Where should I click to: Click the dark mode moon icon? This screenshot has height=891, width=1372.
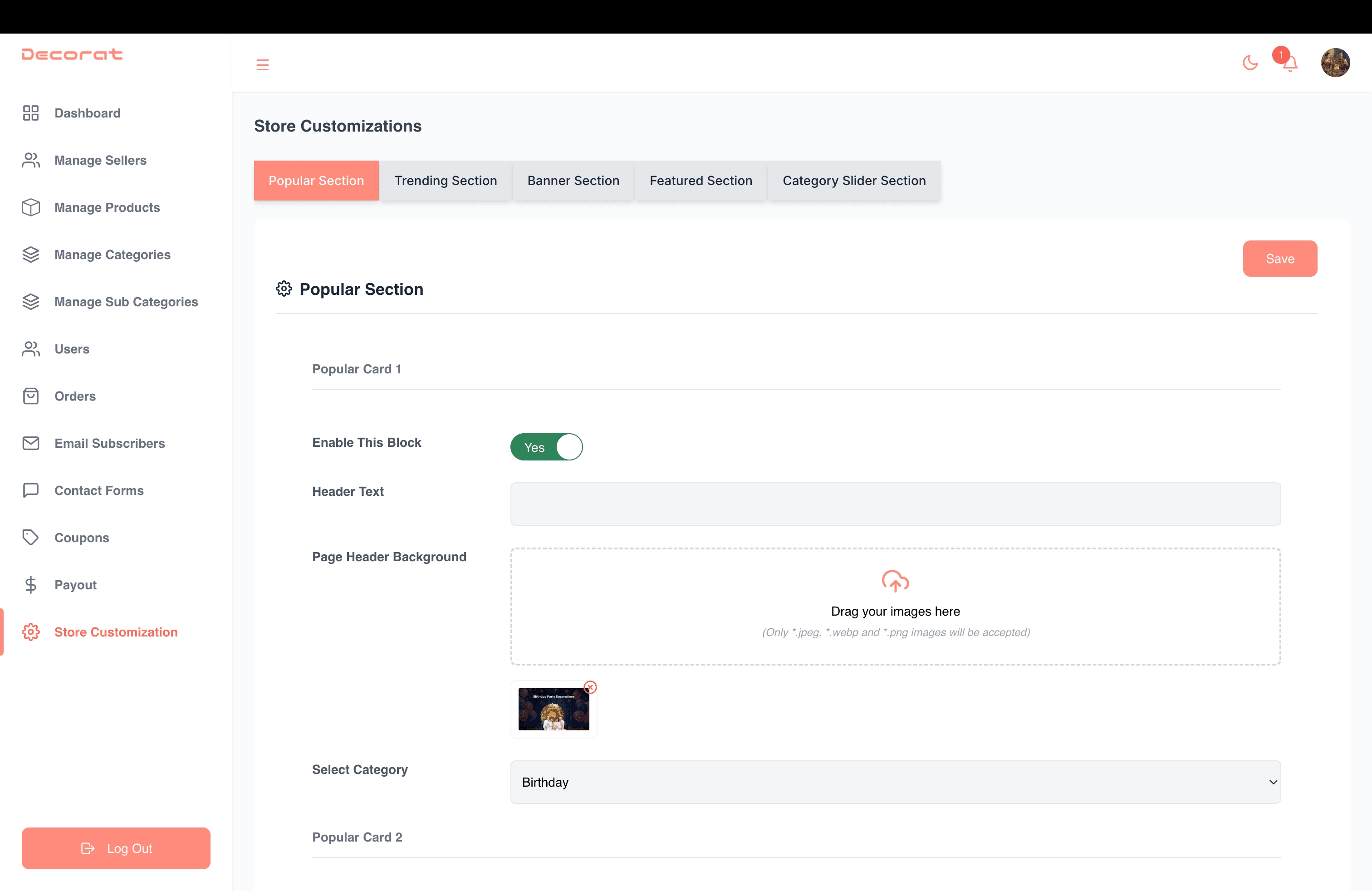[1251, 63]
